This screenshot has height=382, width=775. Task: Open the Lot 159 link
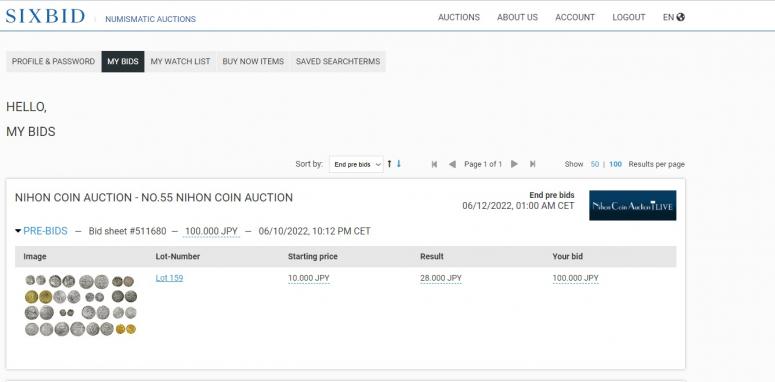tap(170, 278)
